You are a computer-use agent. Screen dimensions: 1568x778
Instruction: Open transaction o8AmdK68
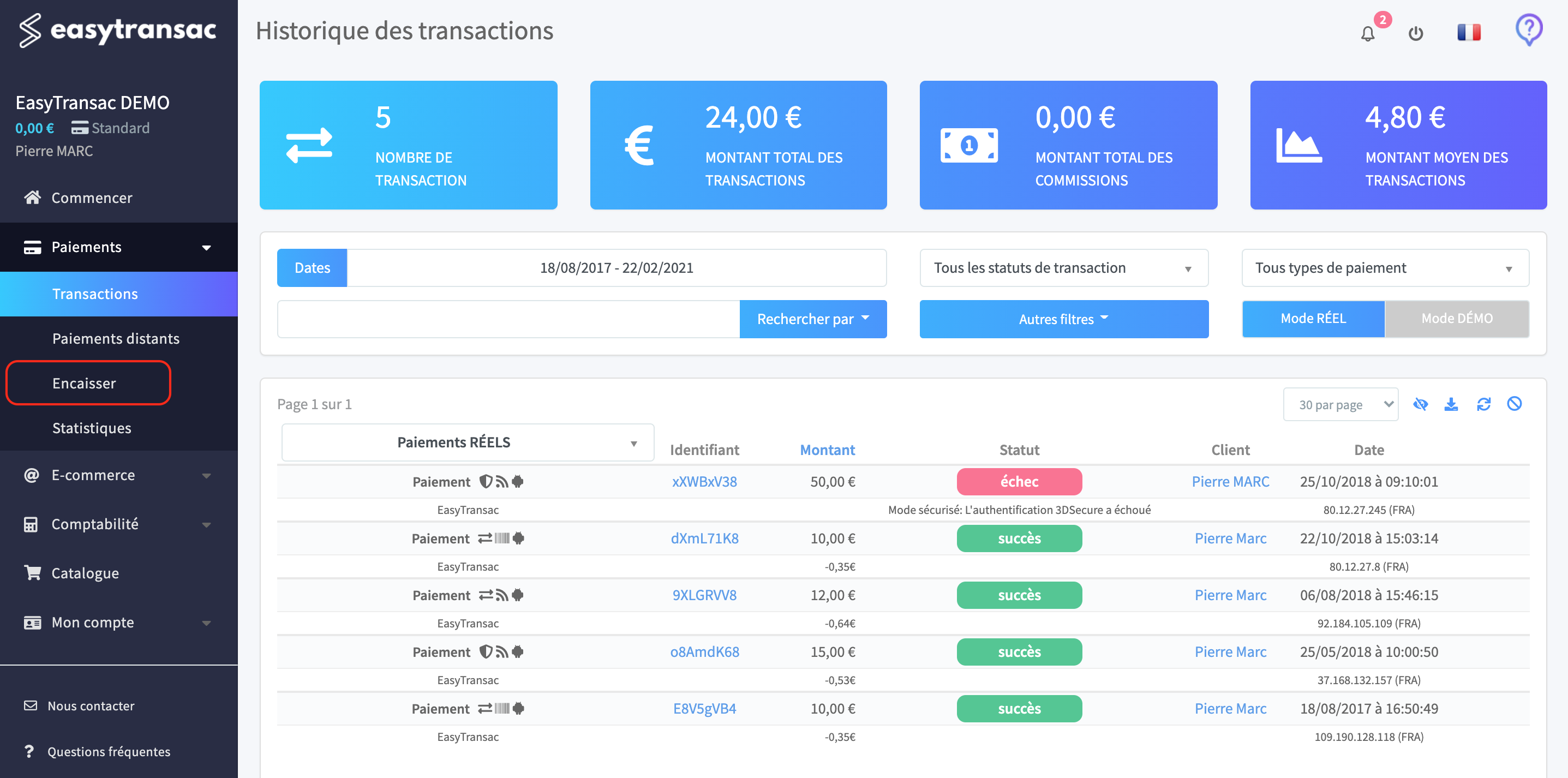click(x=704, y=651)
